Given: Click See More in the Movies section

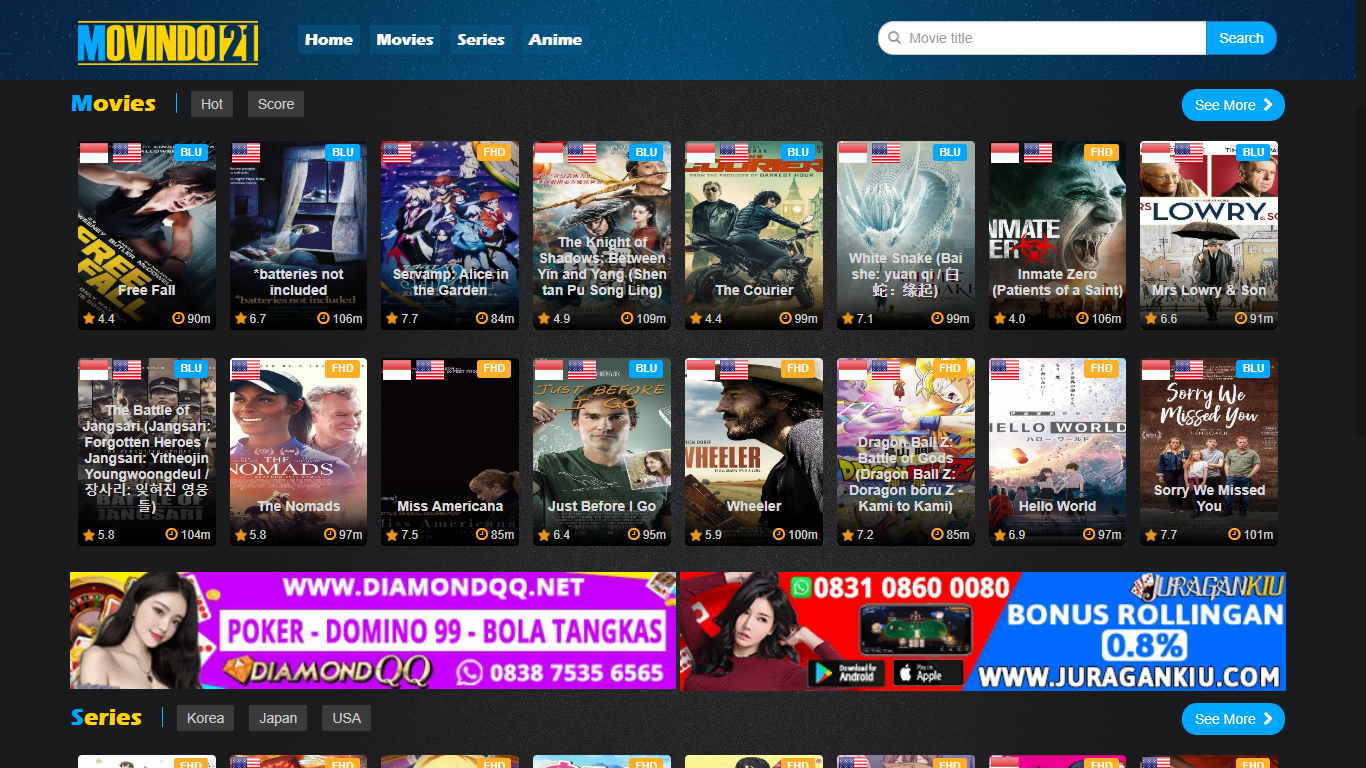Looking at the screenshot, I should click(x=1233, y=105).
